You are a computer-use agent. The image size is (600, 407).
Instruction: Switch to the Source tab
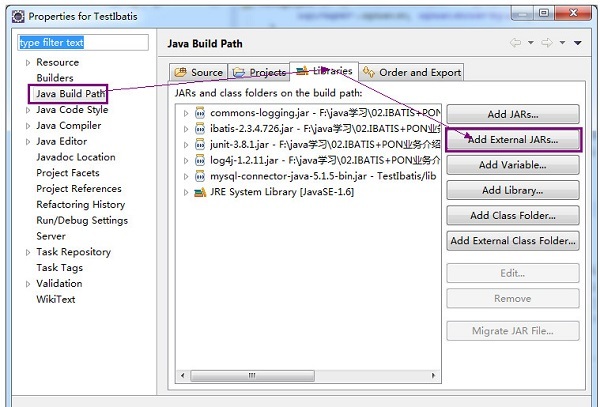tap(198, 72)
